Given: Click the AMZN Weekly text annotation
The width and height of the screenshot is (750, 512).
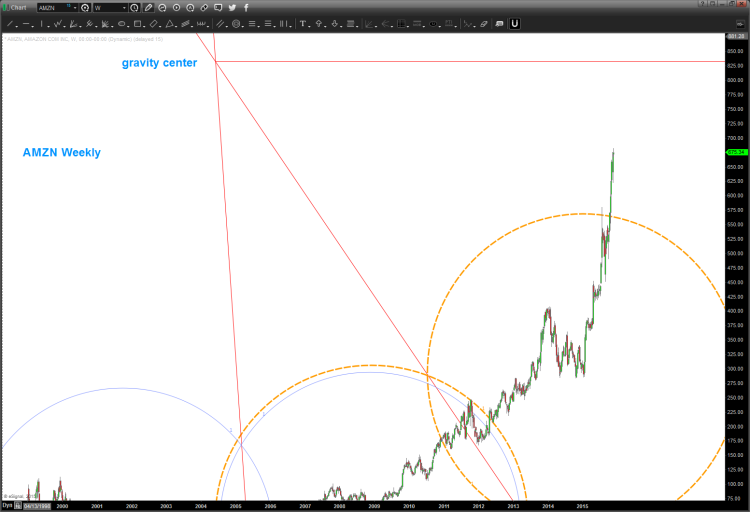Looking at the screenshot, I should (x=62, y=152).
